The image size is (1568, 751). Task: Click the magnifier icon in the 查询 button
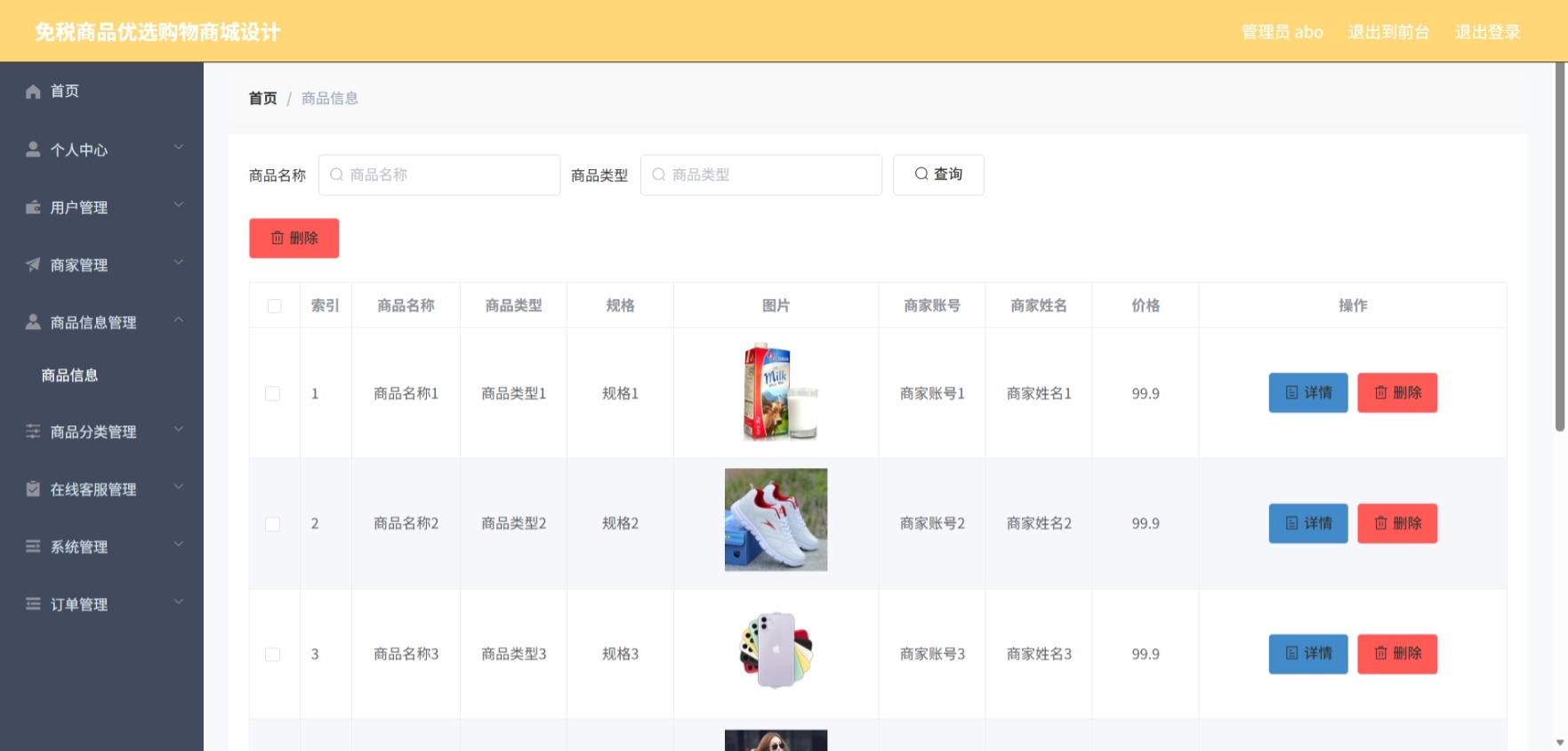(921, 174)
